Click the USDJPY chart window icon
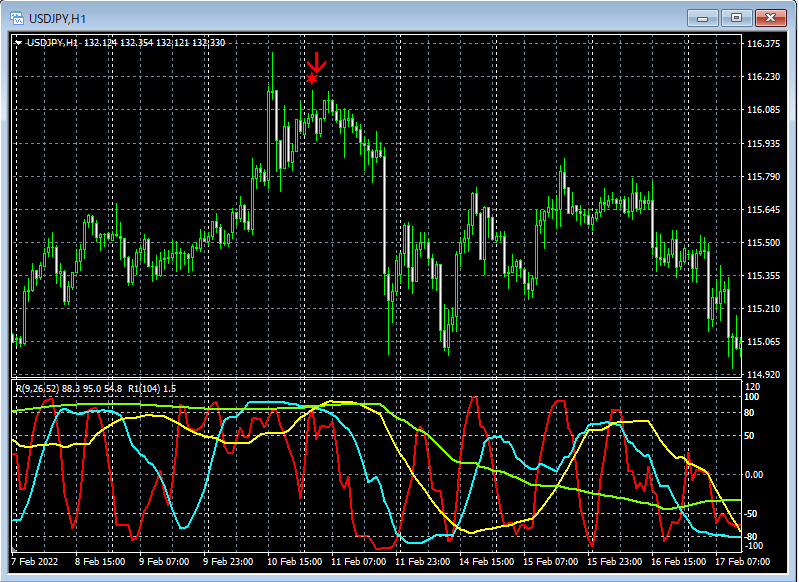The height and width of the screenshot is (582, 799). click(x=17, y=19)
